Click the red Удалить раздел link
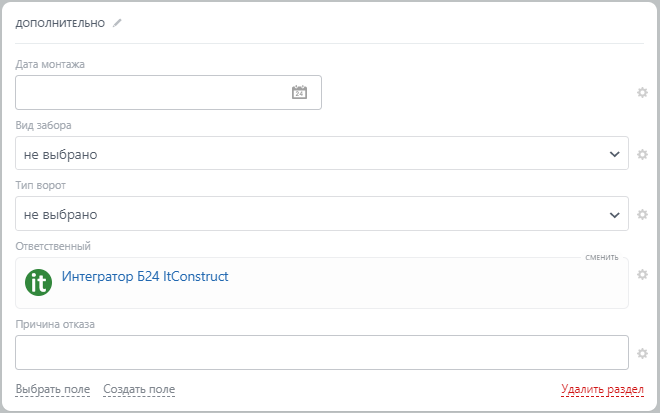 click(602, 389)
